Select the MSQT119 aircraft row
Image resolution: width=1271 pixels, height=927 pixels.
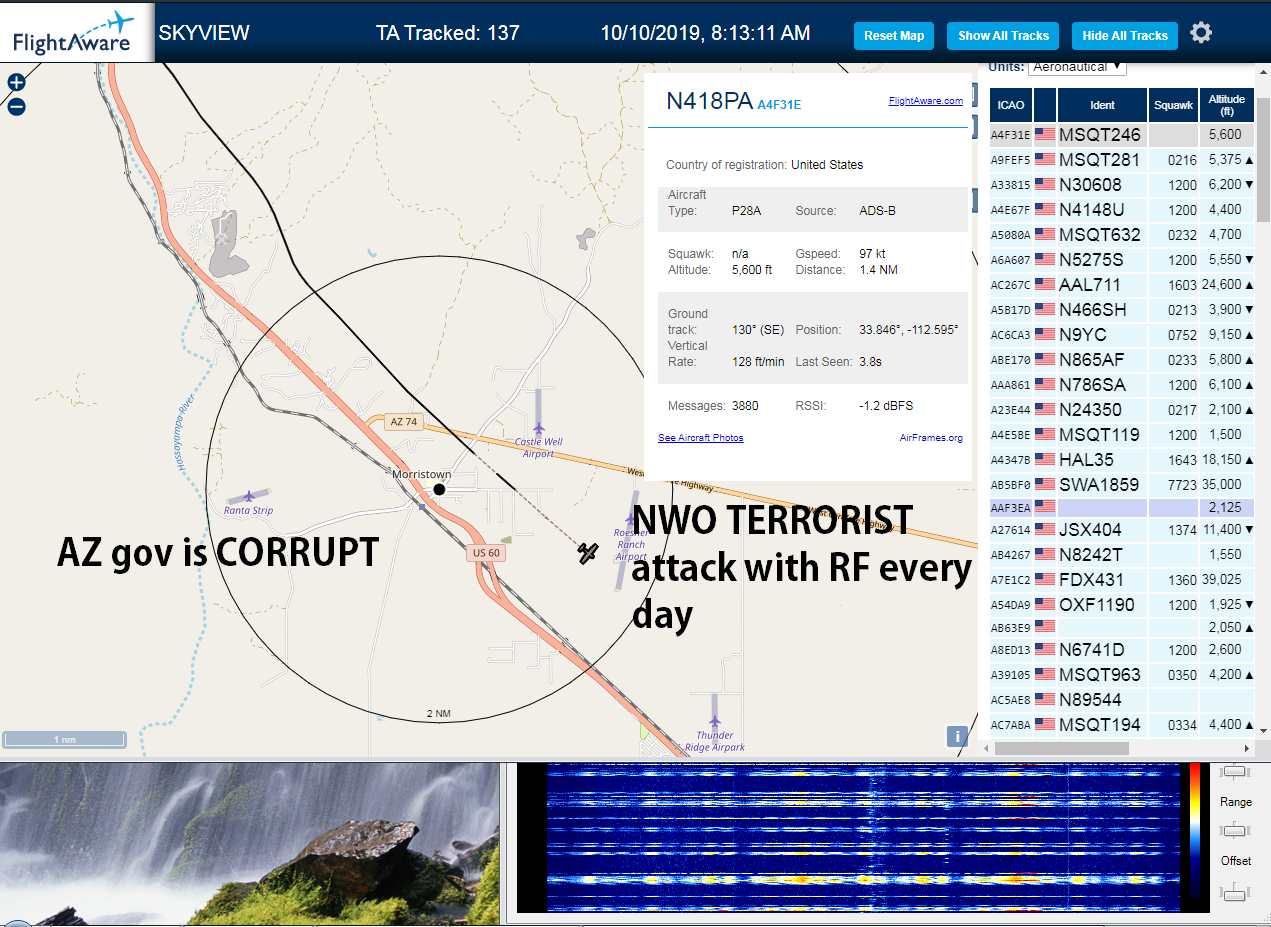click(1122, 435)
